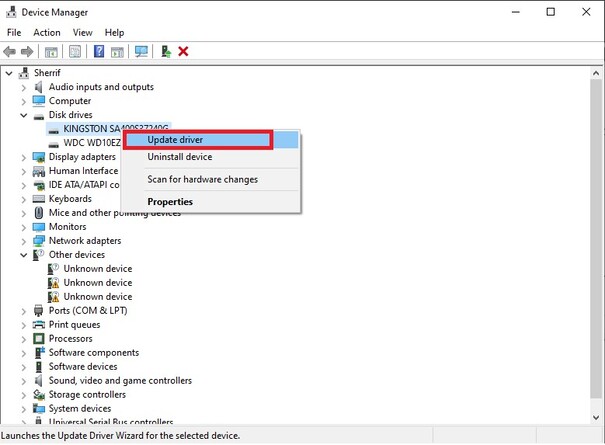The image size is (605, 445).
Task: Expand the Keyboards category chevron
Action: tap(24, 200)
